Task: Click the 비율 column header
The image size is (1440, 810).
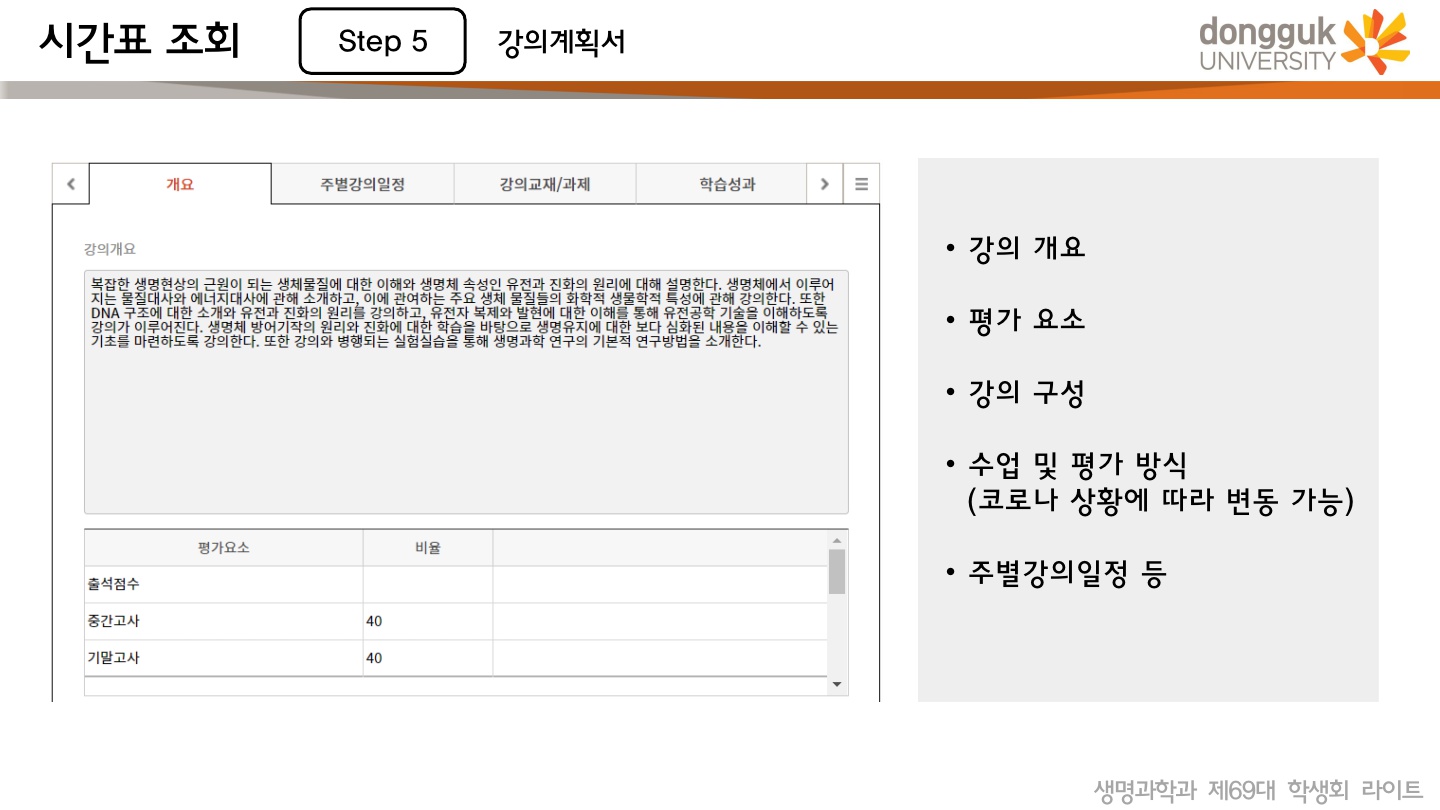Action: (428, 548)
